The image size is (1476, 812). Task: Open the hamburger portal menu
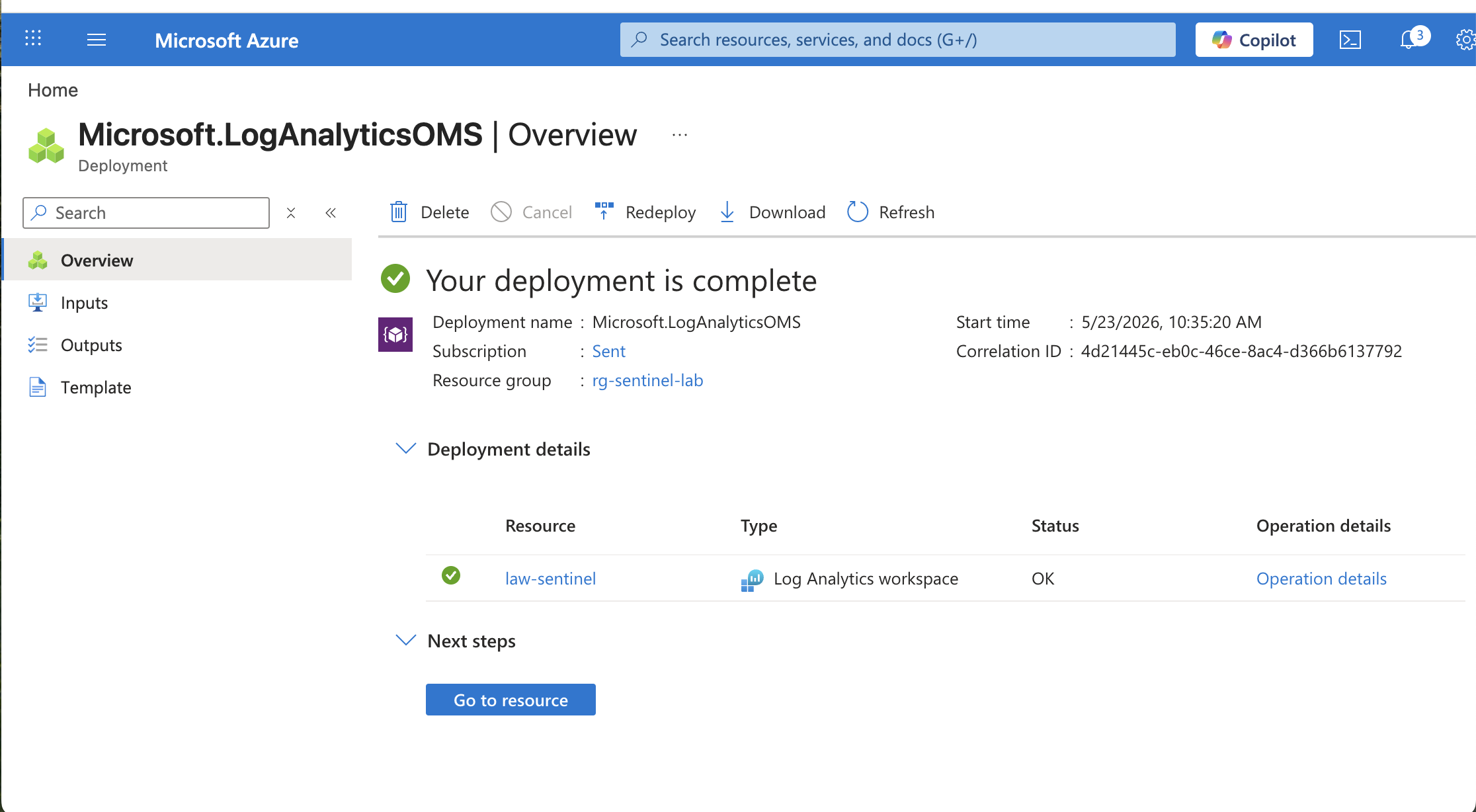[97, 40]
